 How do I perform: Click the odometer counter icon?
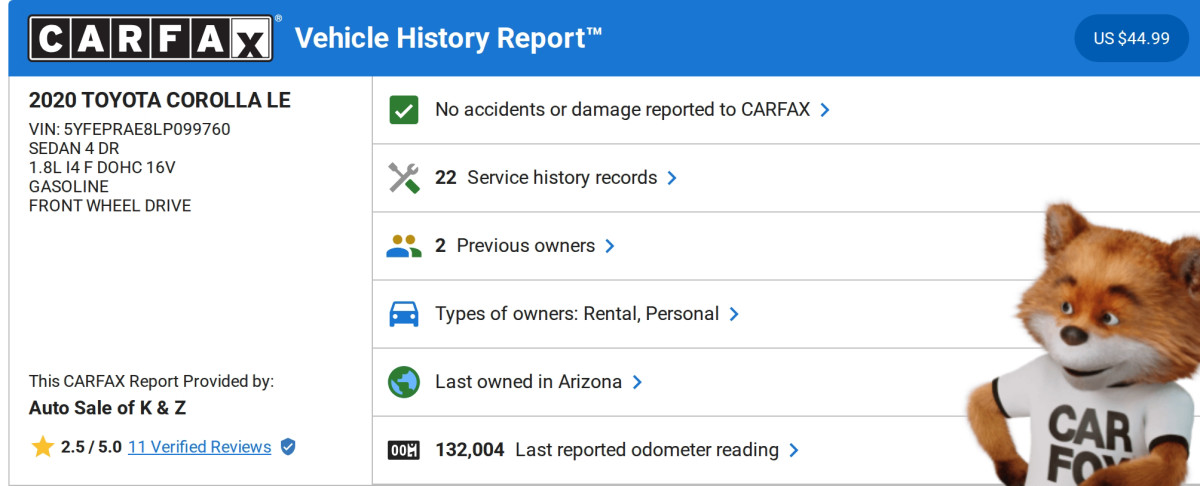[x=403, y=450]
